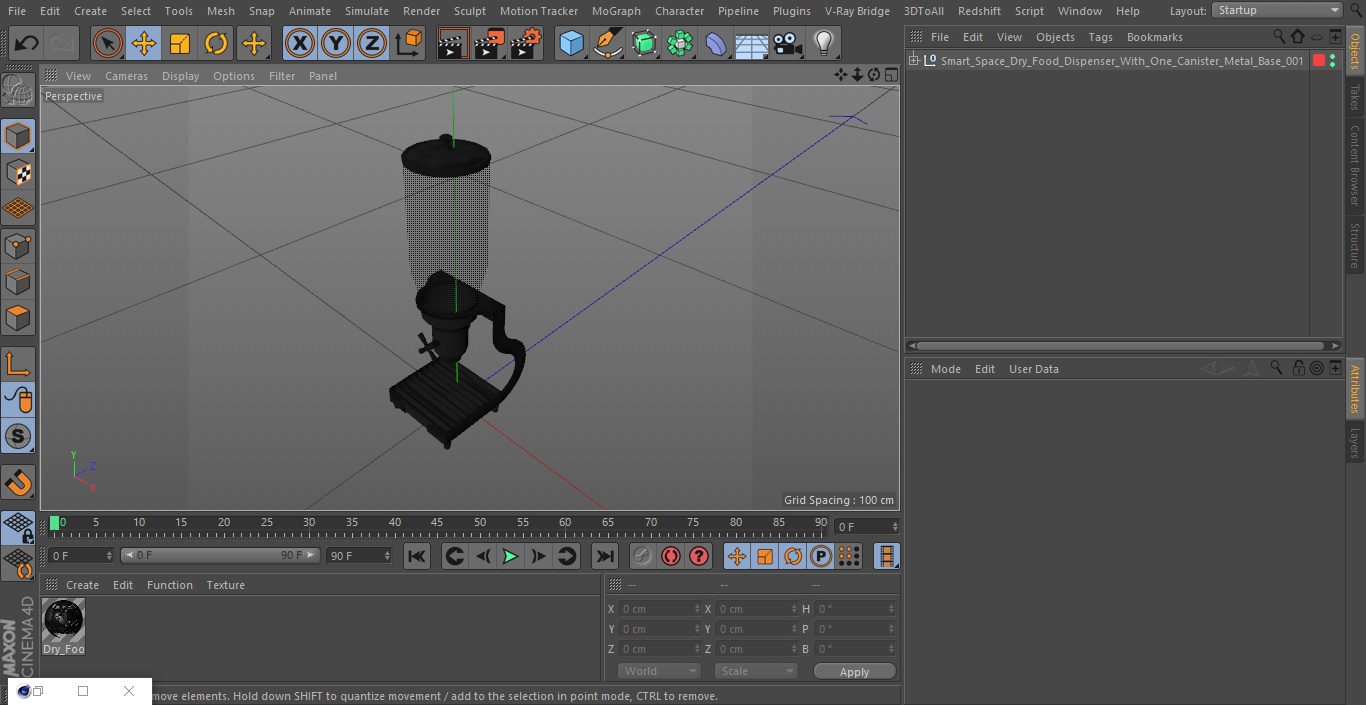Toggle object visibility dots in Objects panel
The height and width of the screenshot is (705, 1366).
click(1332, 61)
